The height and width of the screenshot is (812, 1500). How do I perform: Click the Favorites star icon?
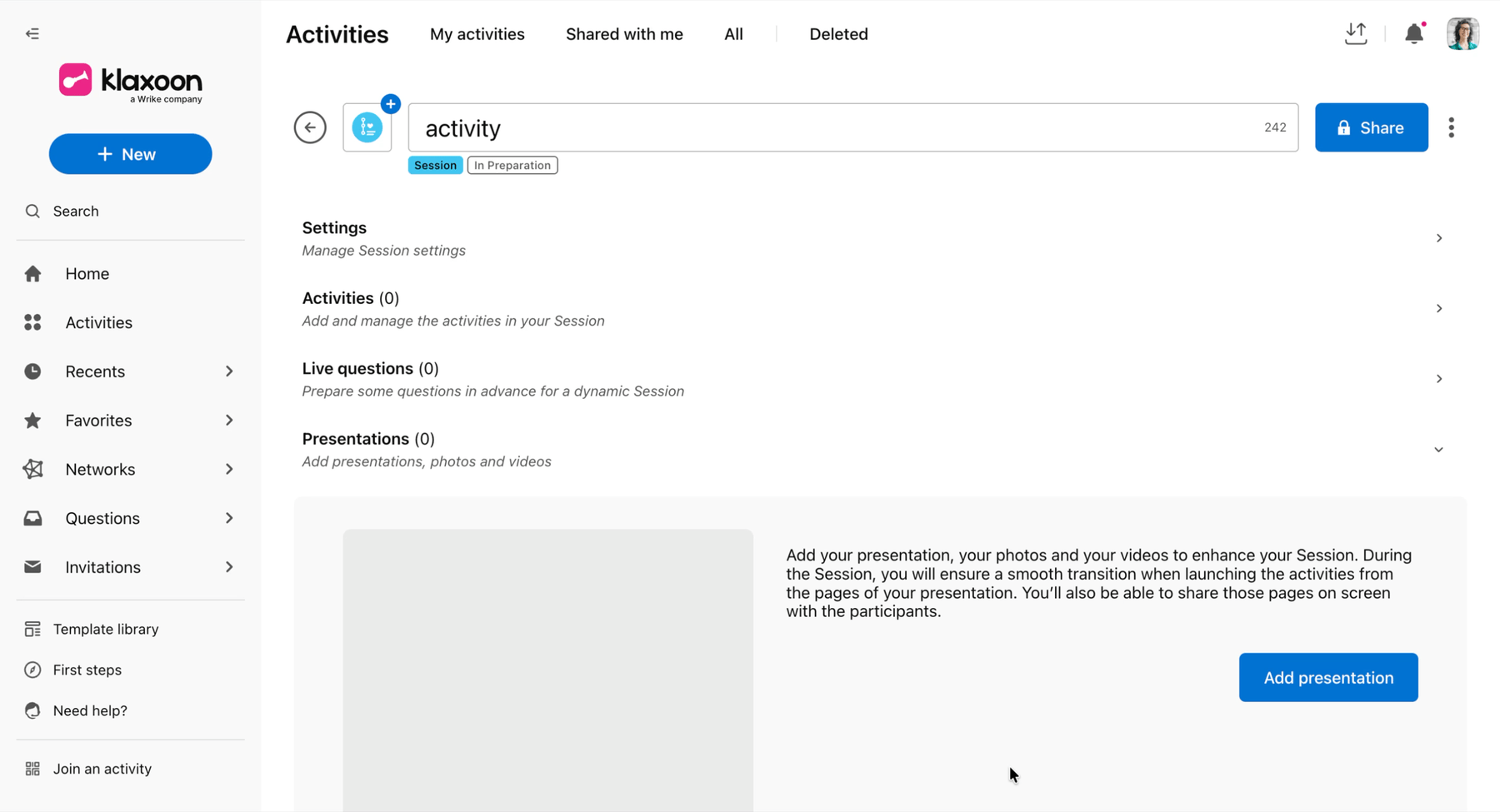(32, 421)
